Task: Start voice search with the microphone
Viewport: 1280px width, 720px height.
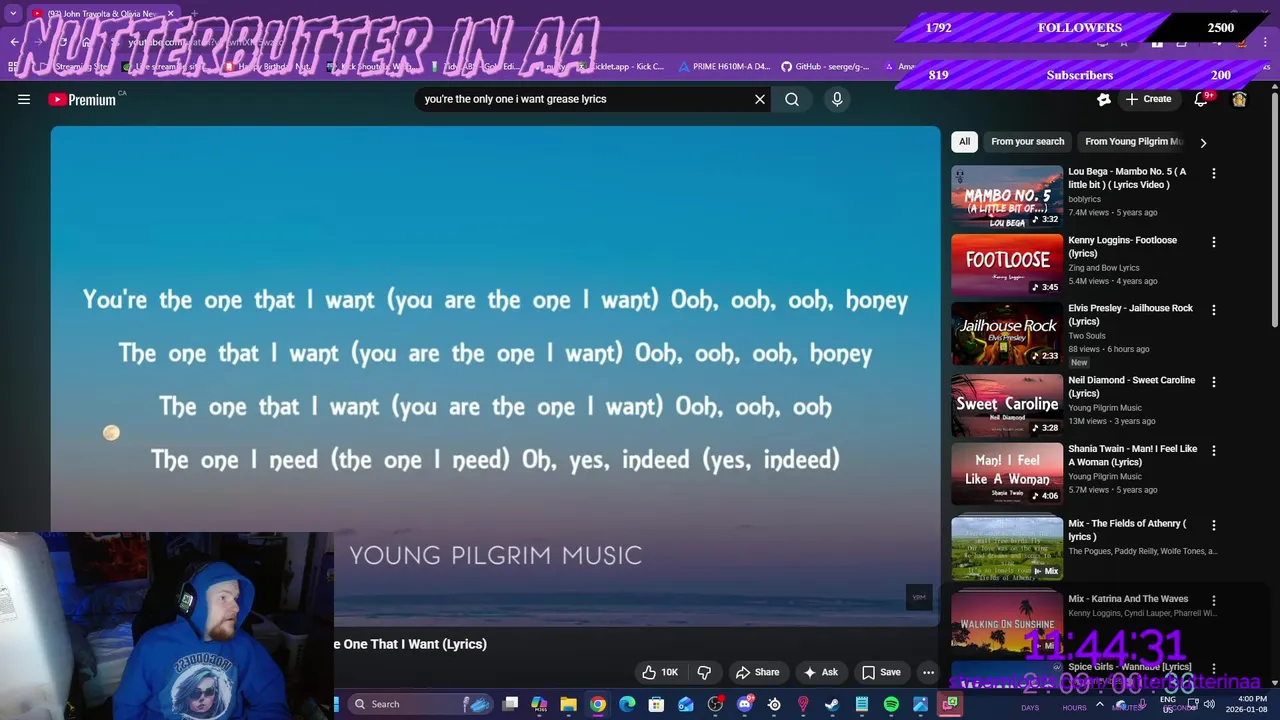Action: click(x=837, y=99)
